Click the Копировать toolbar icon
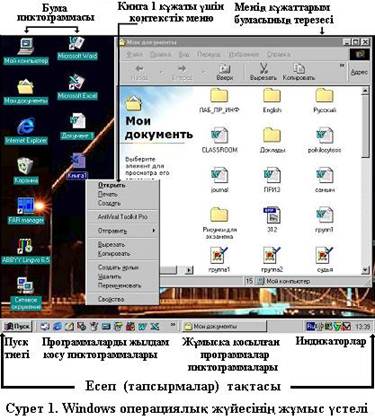 click(299, 72)
